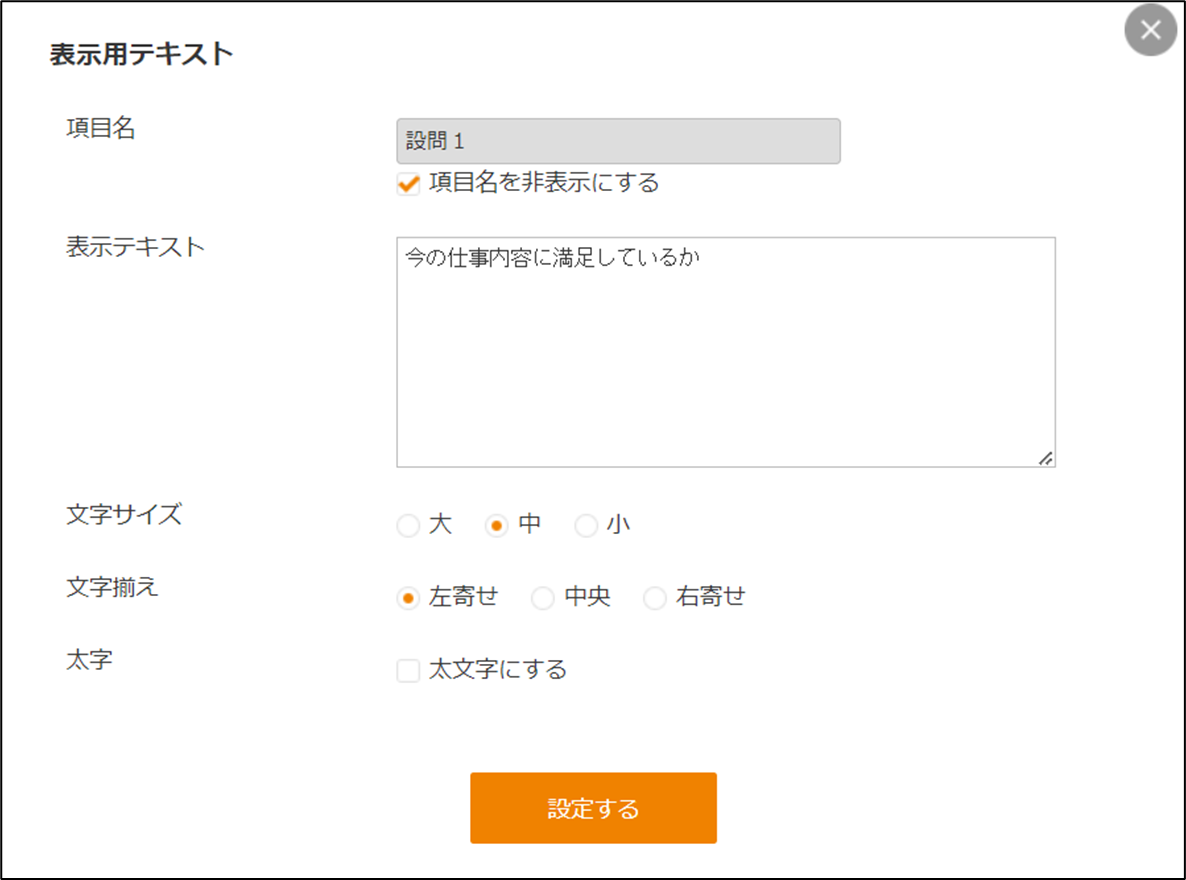Click the 項目名 row label

pyautogui.click(x=101, y=128)
